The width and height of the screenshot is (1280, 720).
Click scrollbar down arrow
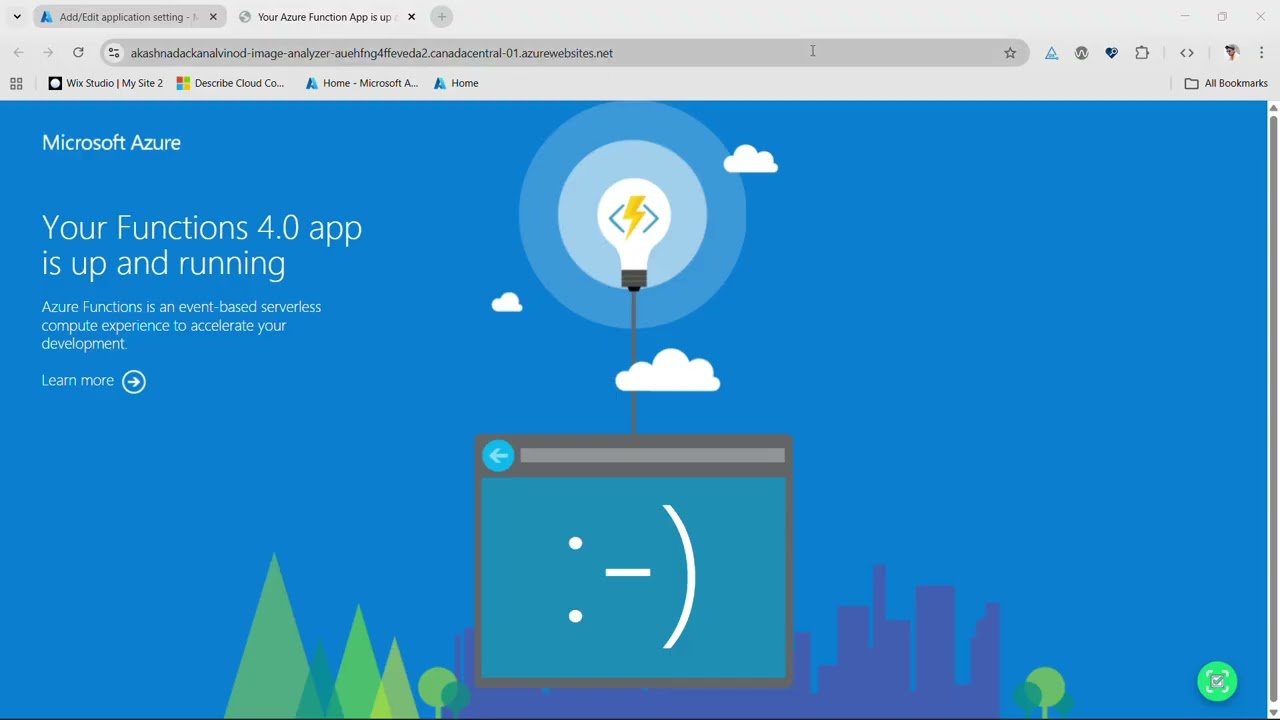[1273, 712]
